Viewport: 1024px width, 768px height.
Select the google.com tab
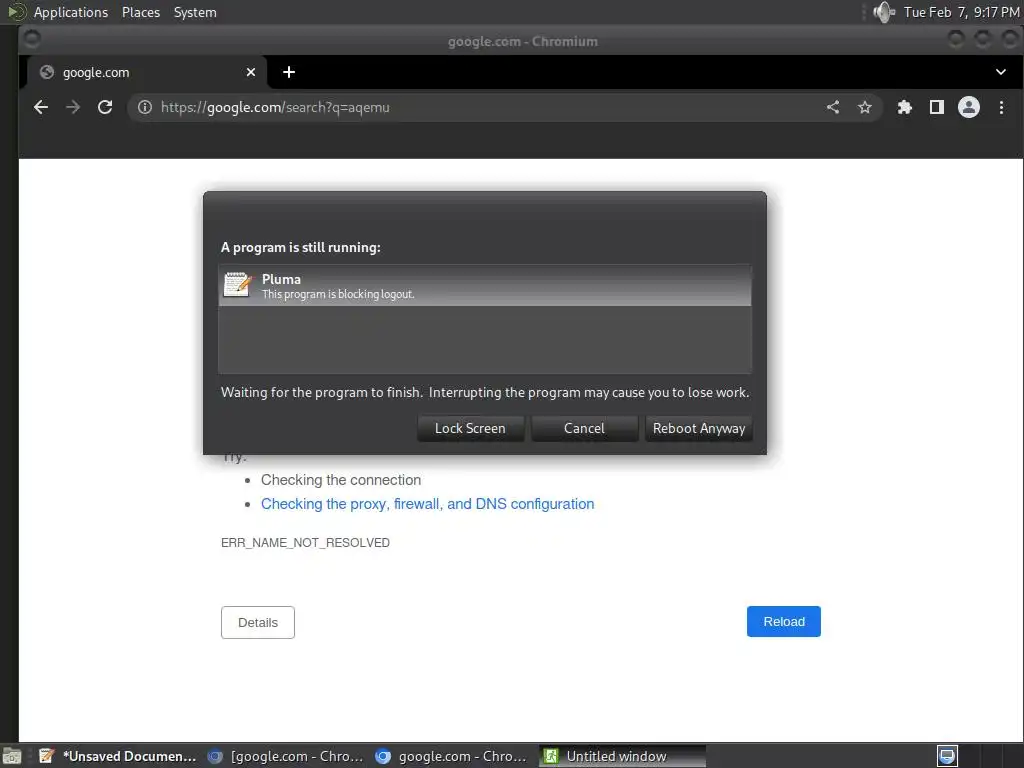tap(147, 72)
